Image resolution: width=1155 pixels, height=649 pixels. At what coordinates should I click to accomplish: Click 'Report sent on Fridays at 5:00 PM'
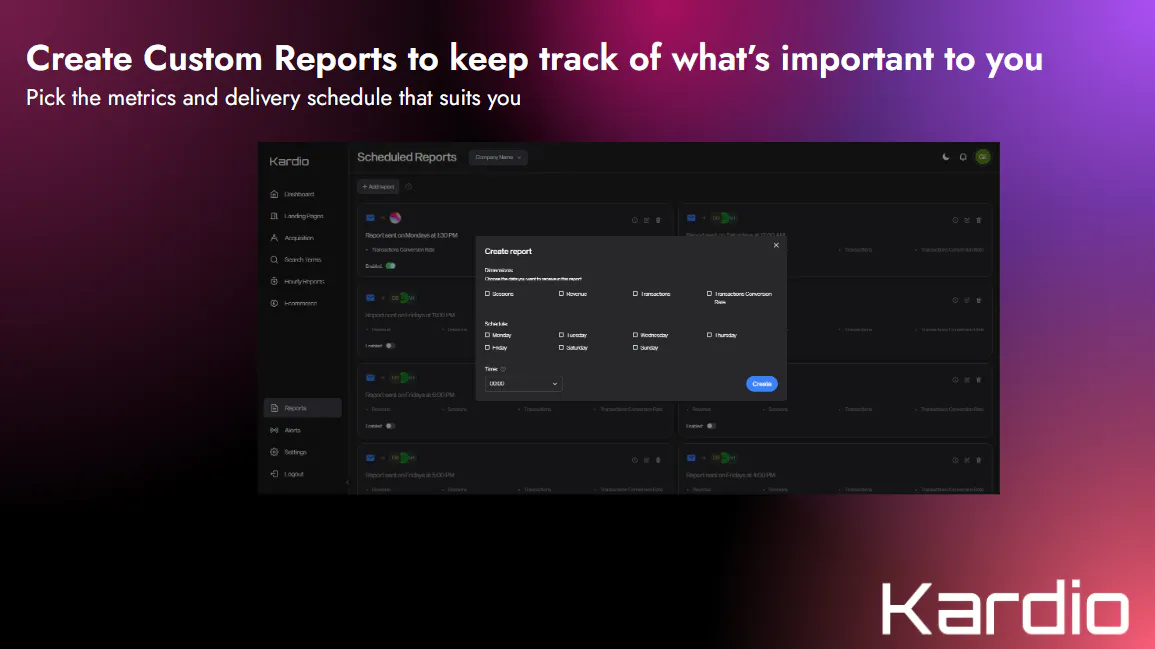coord(410,475)
